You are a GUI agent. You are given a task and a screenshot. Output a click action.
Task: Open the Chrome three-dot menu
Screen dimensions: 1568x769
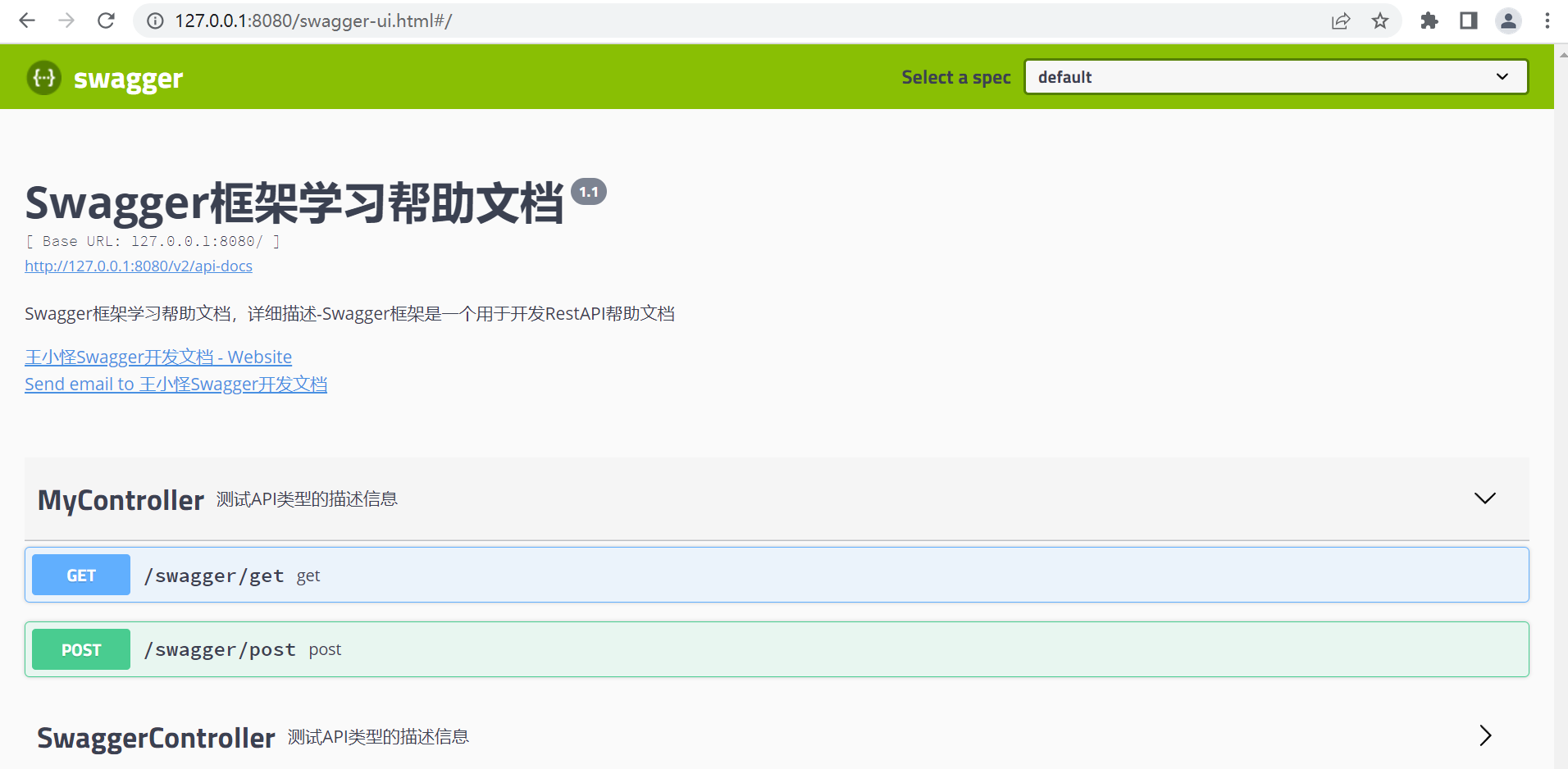(1548, 20)
